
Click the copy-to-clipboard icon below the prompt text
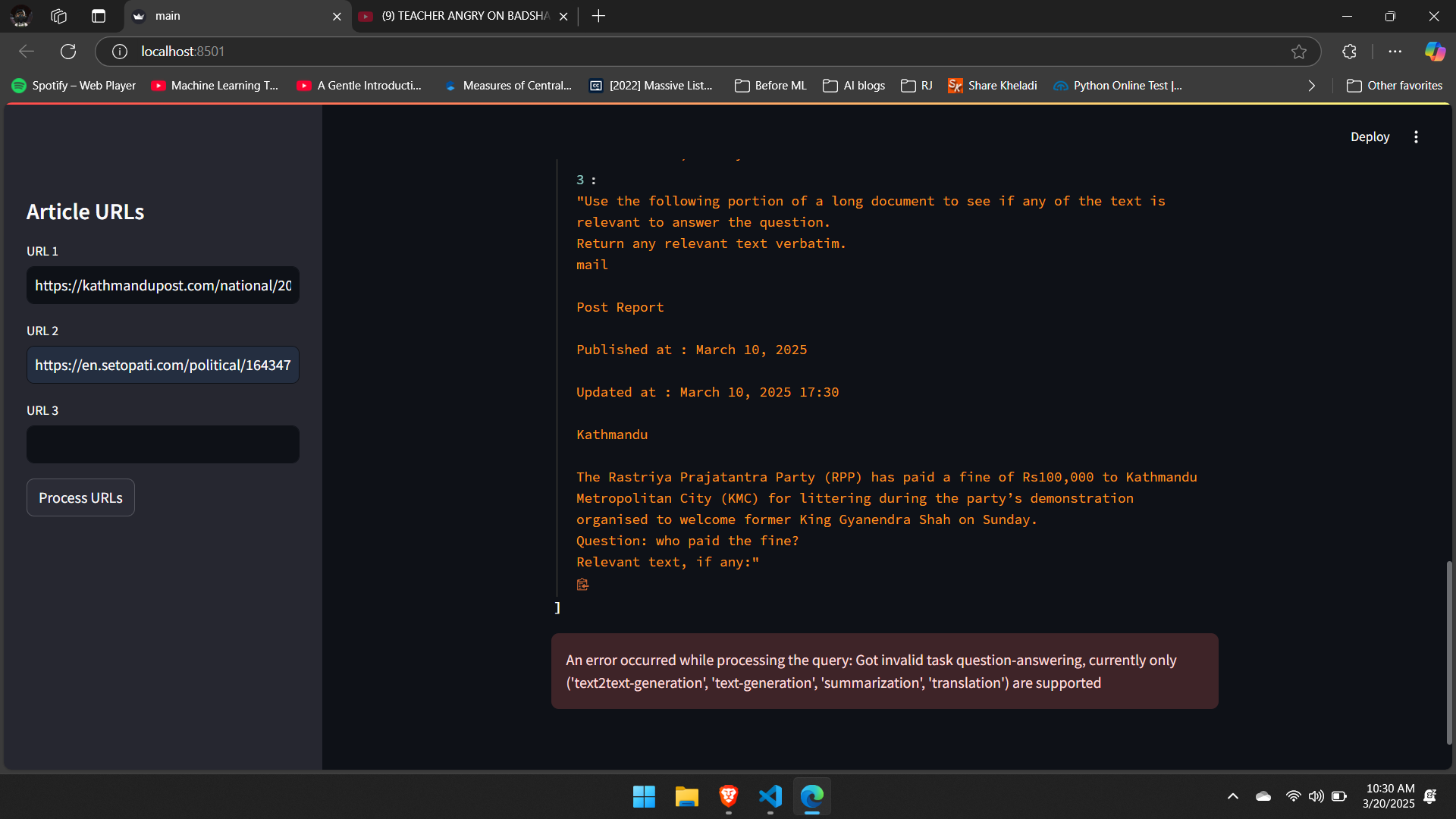(582, 584)
